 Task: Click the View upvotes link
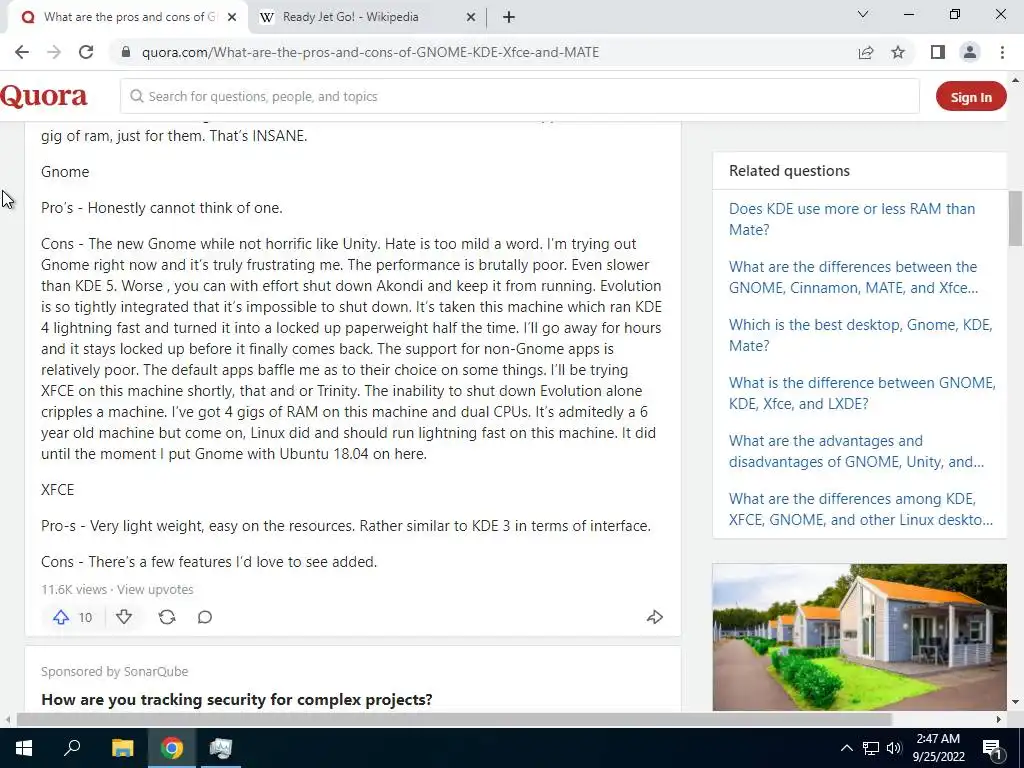tap(155, 590)
